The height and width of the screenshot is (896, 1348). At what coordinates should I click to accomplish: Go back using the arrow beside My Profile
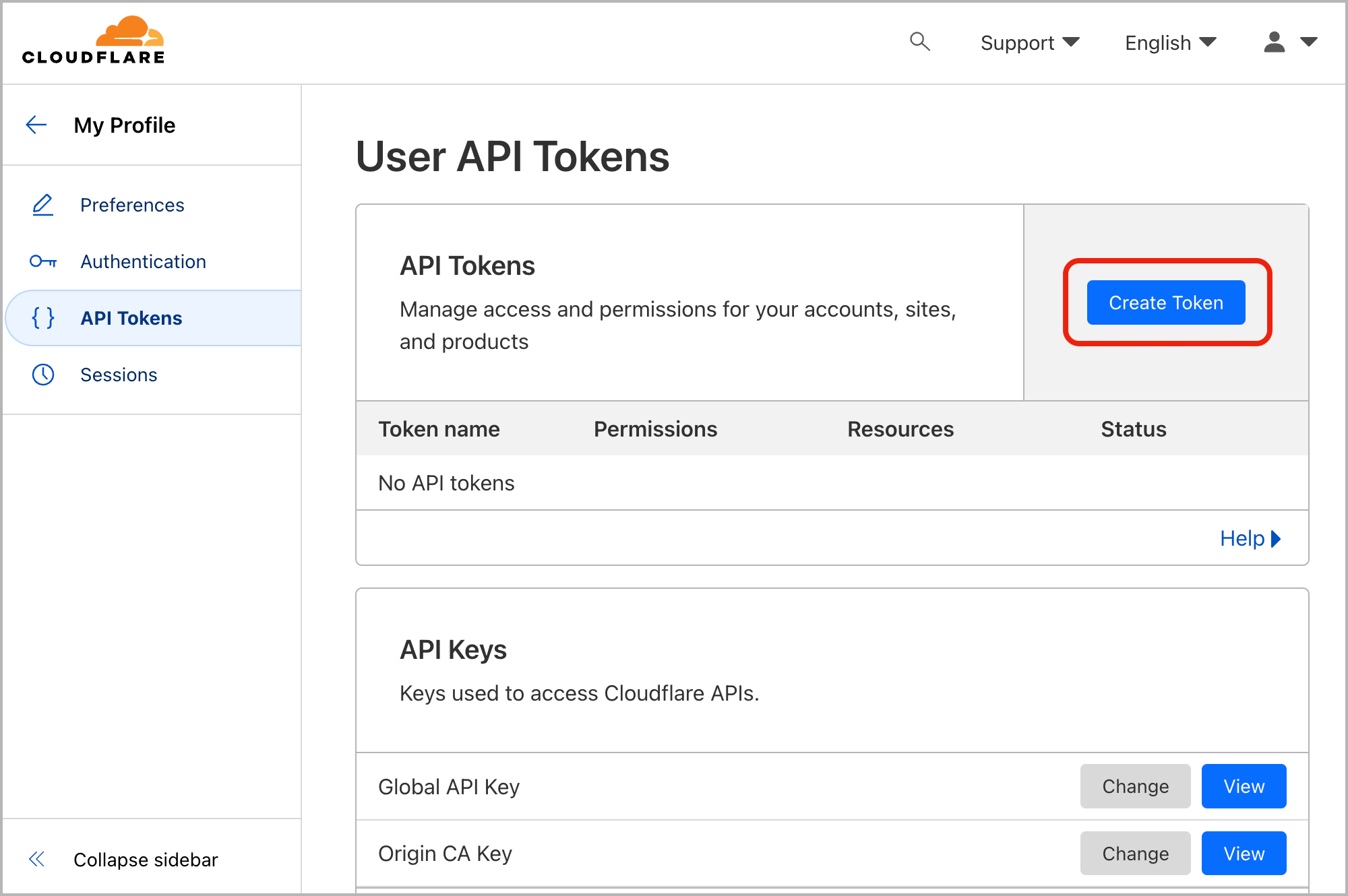coord(36,125)
